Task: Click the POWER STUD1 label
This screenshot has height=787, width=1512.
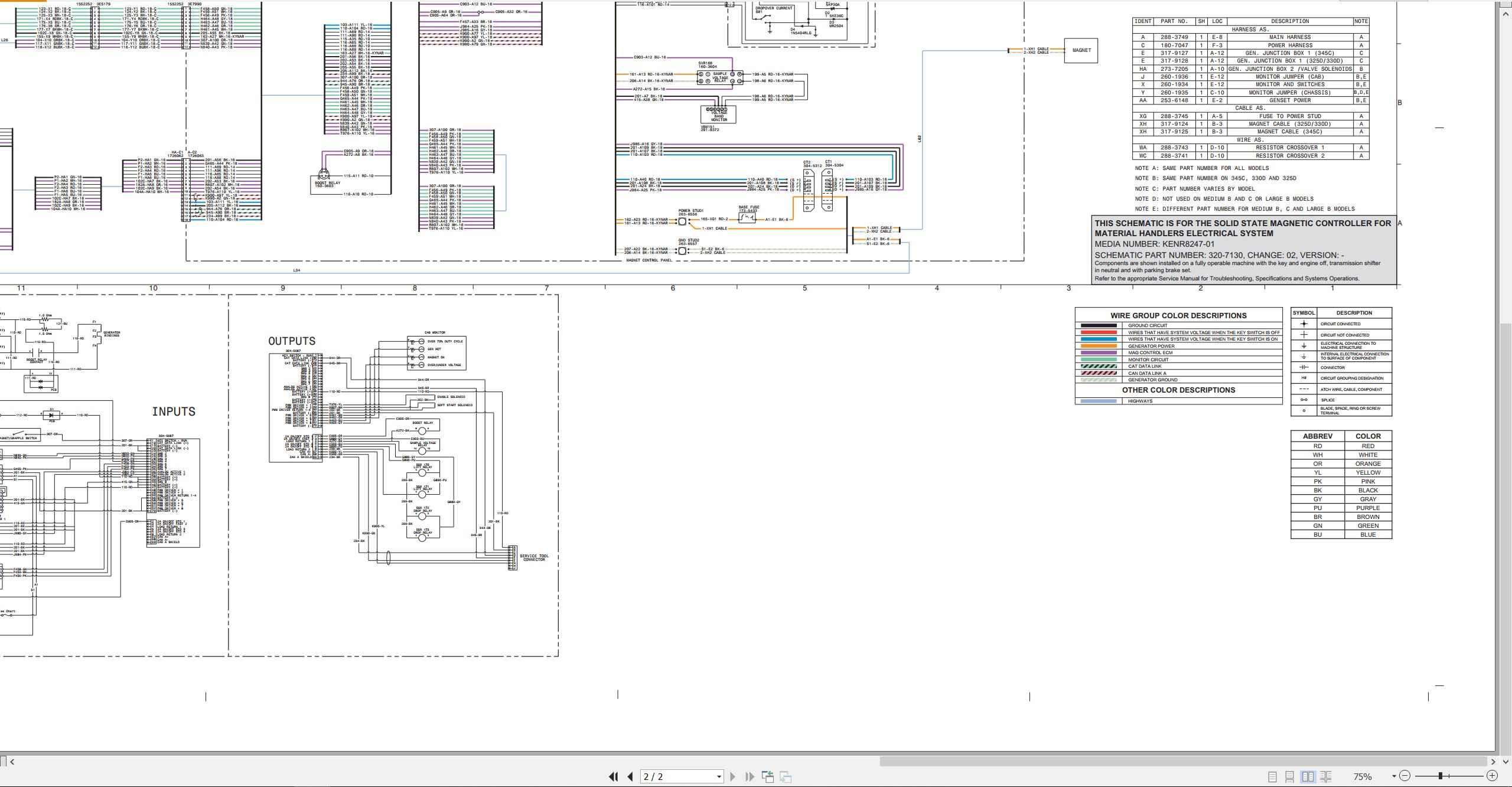Action: click(690, 211)
